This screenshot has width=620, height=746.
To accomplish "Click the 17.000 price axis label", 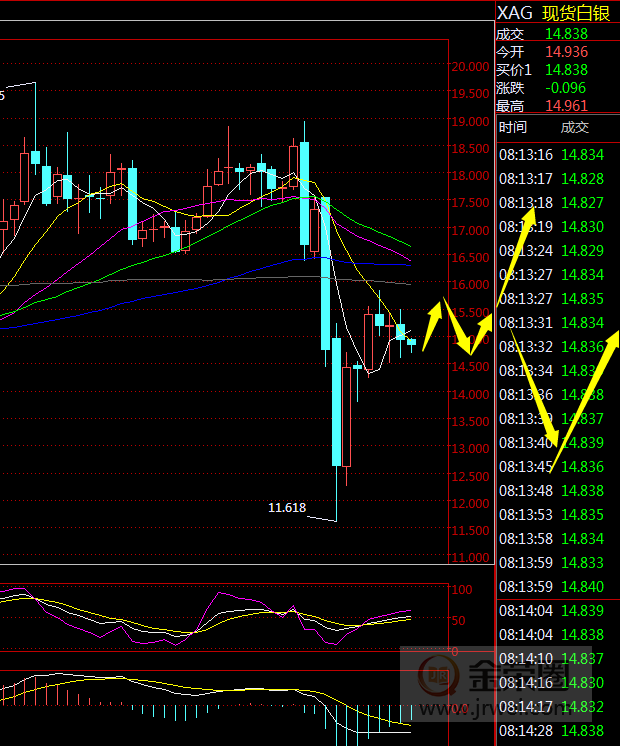I will tap(470, 230).
